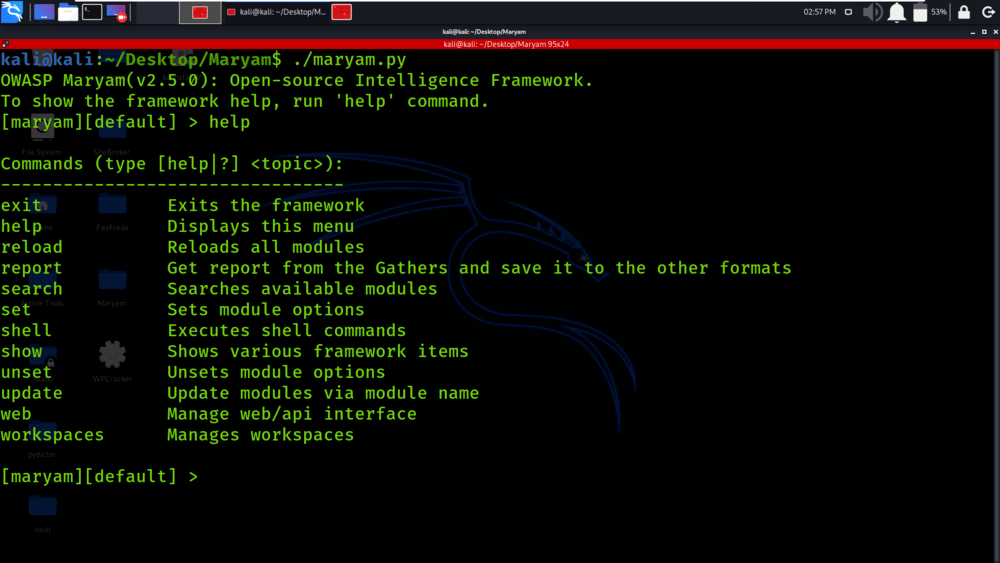Click the 'report' command name
Screen dimensions: 1000x563
31,268
